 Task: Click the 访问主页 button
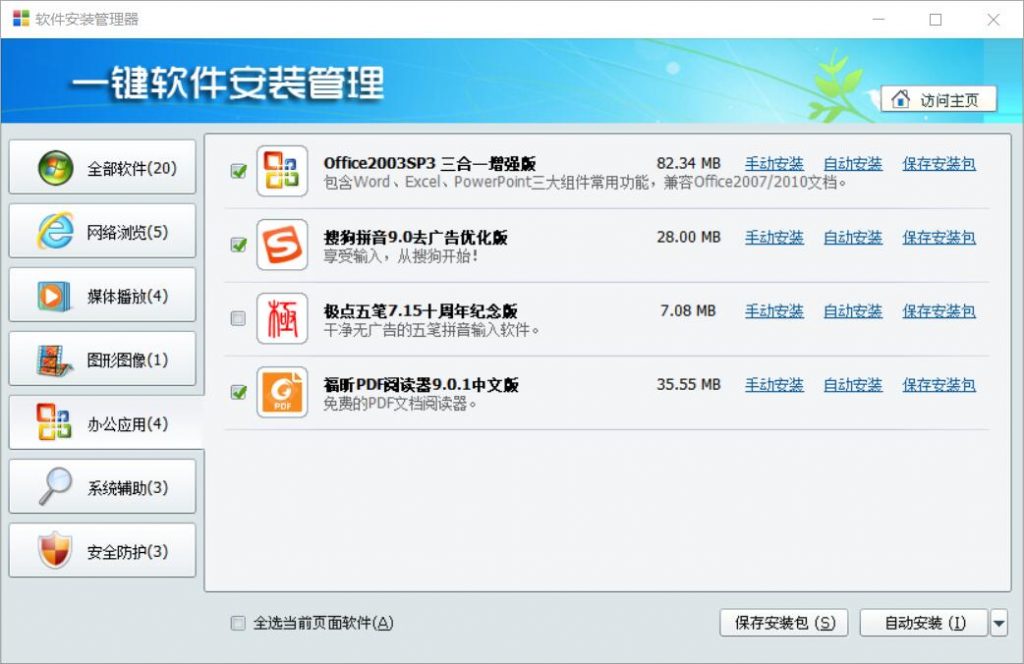[938, 99]
